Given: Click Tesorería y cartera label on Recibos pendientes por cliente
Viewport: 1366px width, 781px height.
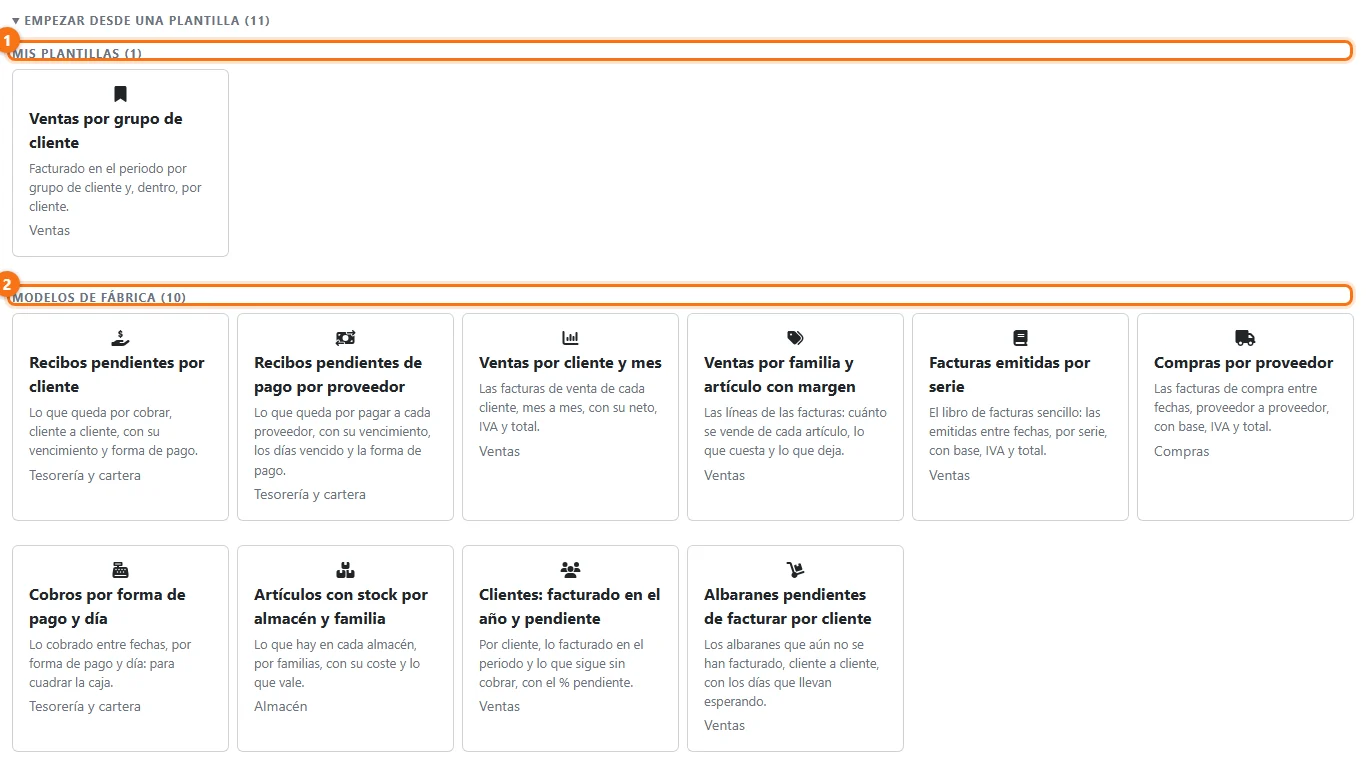Looking at the screenshot, I should point(85,475).
